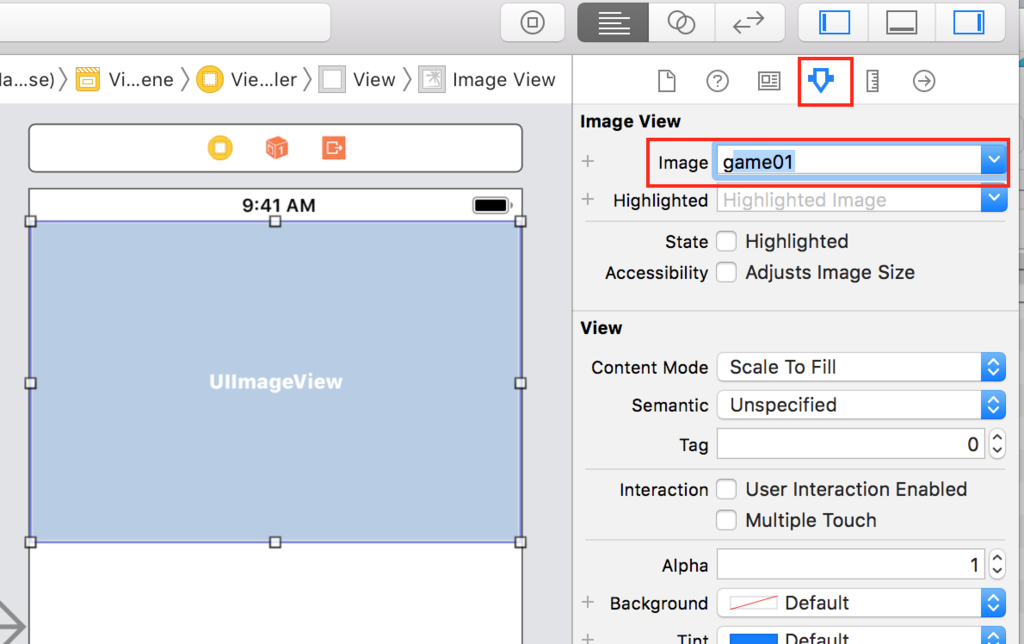Select Image View breadcrumb item
This screenshot has height=644, width=1024.
tap(487, 80)
